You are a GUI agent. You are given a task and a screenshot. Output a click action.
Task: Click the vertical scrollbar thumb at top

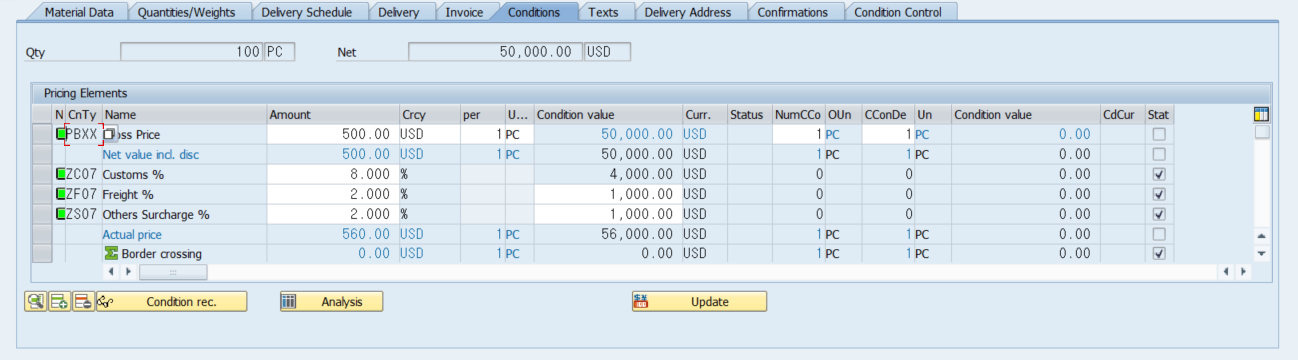click(1262, 132)
